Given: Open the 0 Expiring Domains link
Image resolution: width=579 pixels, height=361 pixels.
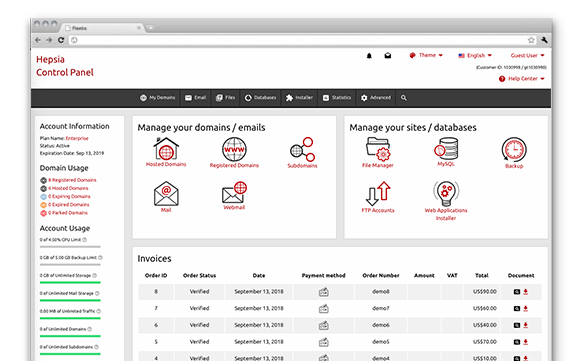Looking at the screenshot, I should click(x=69, y=196).
